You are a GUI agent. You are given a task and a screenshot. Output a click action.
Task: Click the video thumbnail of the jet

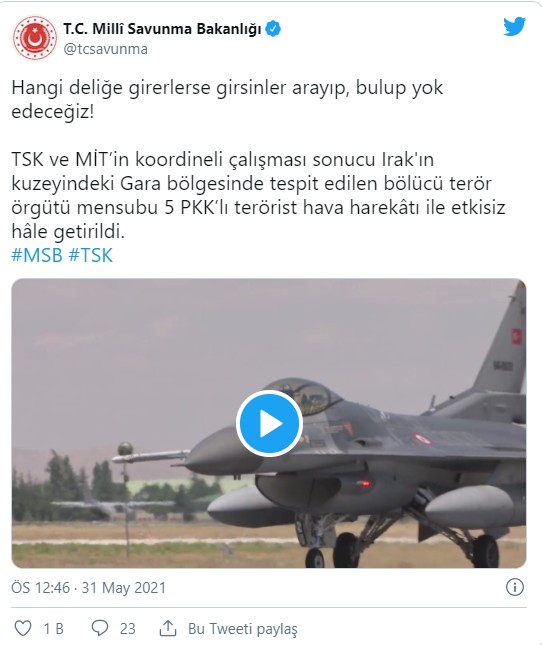coord(269,423)
